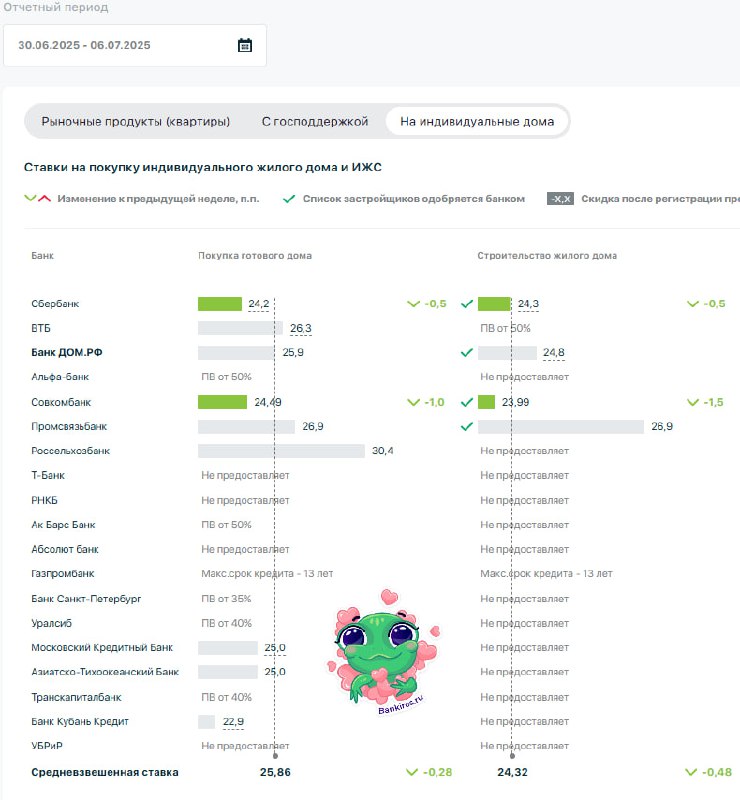The width and height of the screenshot is (740, 800).
Task: Click weighted average down arrow beside -0,48
Action: (691, 772)
